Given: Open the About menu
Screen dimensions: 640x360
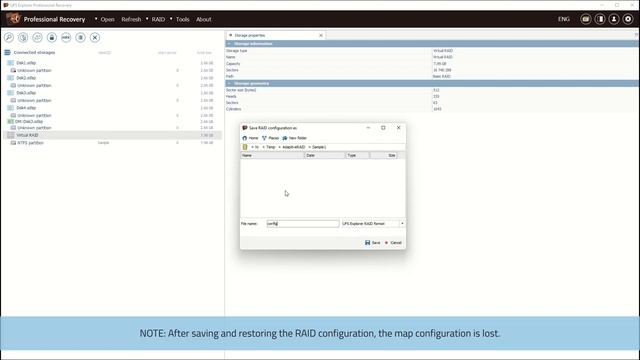Looking at the screenshot, I should pos(204,19).
